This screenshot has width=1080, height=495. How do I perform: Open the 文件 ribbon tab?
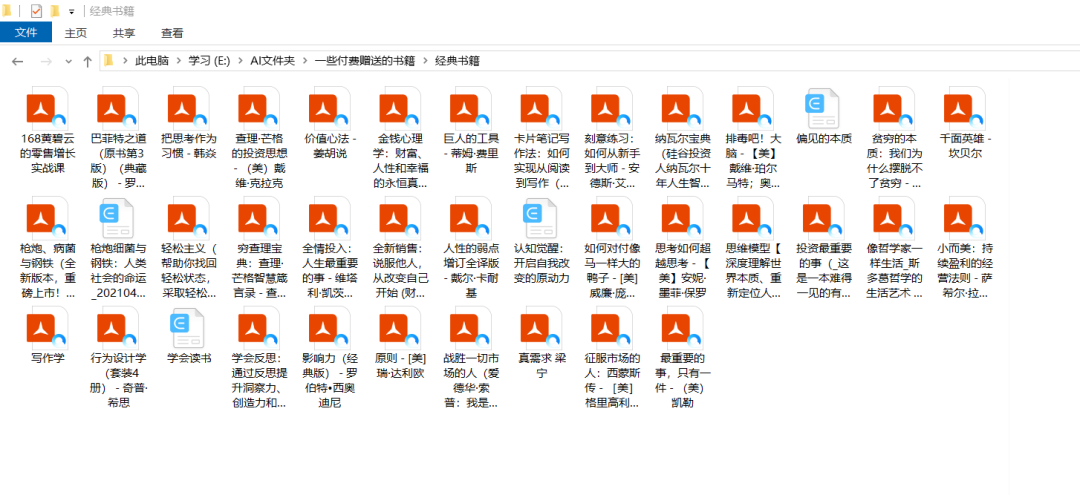tap(25, 32)
